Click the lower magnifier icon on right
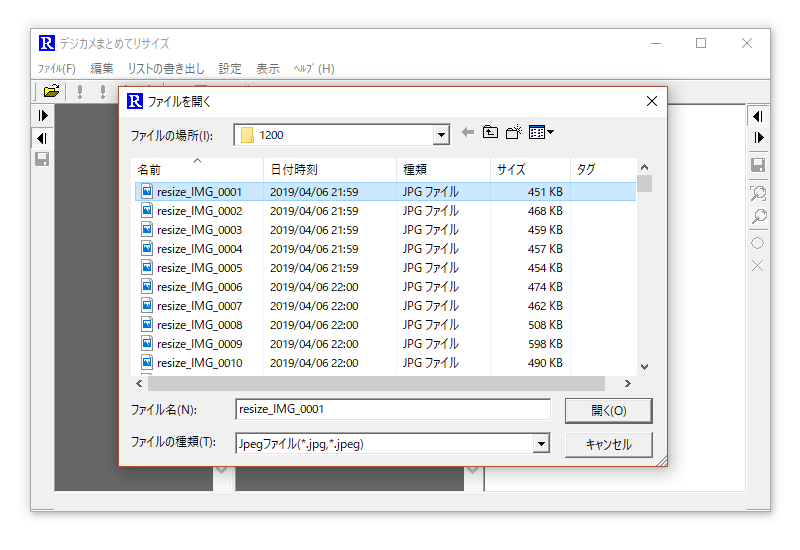The width and height of the screenshot is (800, 550). click(x=759, y=217)
